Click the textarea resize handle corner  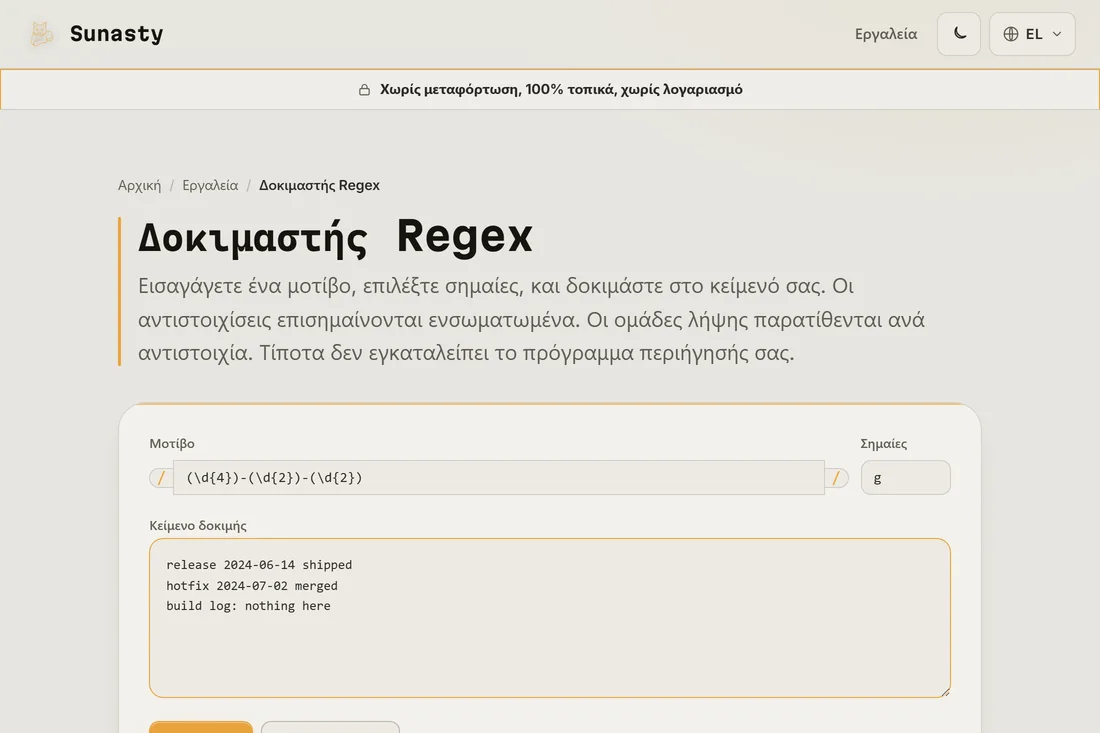pos(945,692)
